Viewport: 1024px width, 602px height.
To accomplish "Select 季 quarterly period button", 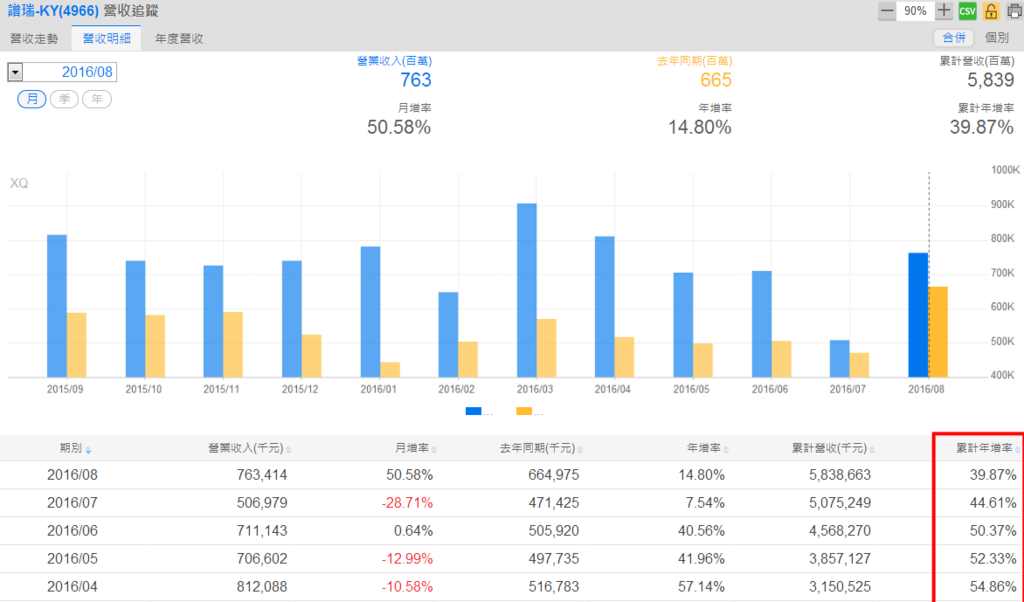I will coord(64,99).
